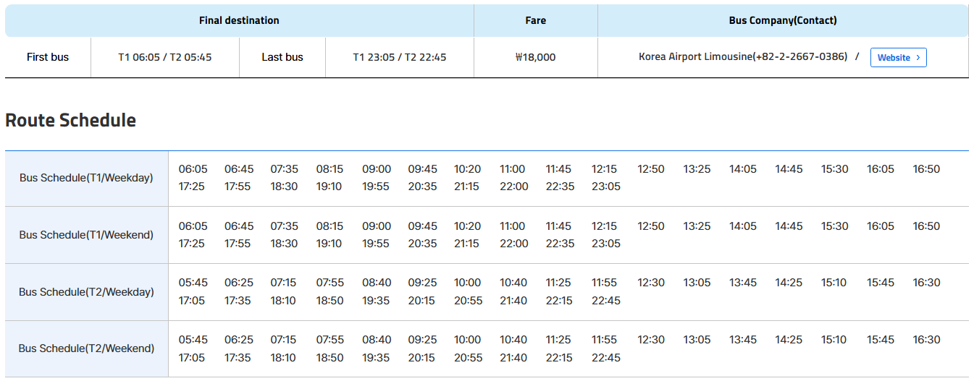Click 23:05 departure in T1/Weekend row
The image size is (974, 381).
(606, 244)
